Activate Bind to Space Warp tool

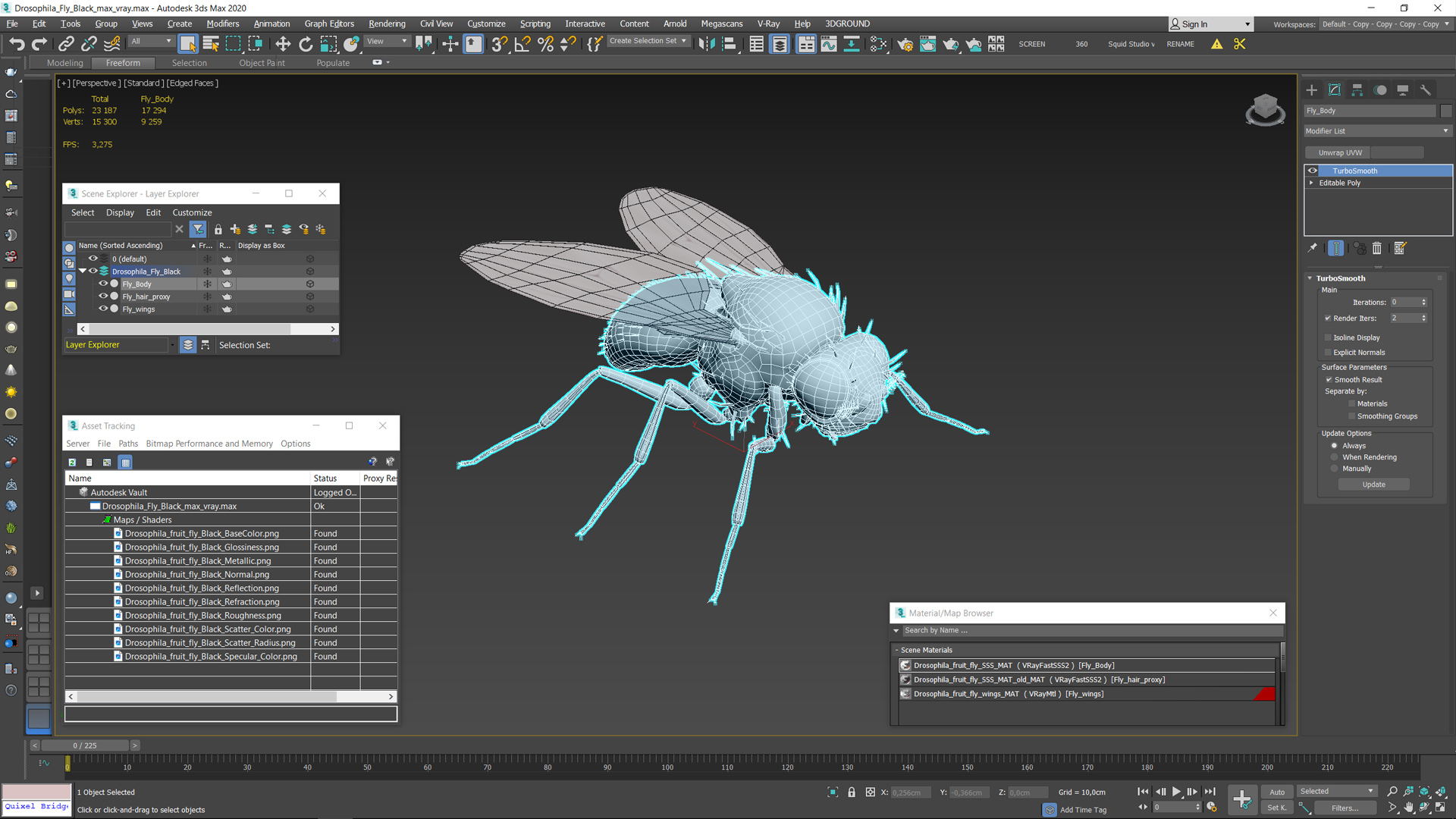tap(112, 44)
